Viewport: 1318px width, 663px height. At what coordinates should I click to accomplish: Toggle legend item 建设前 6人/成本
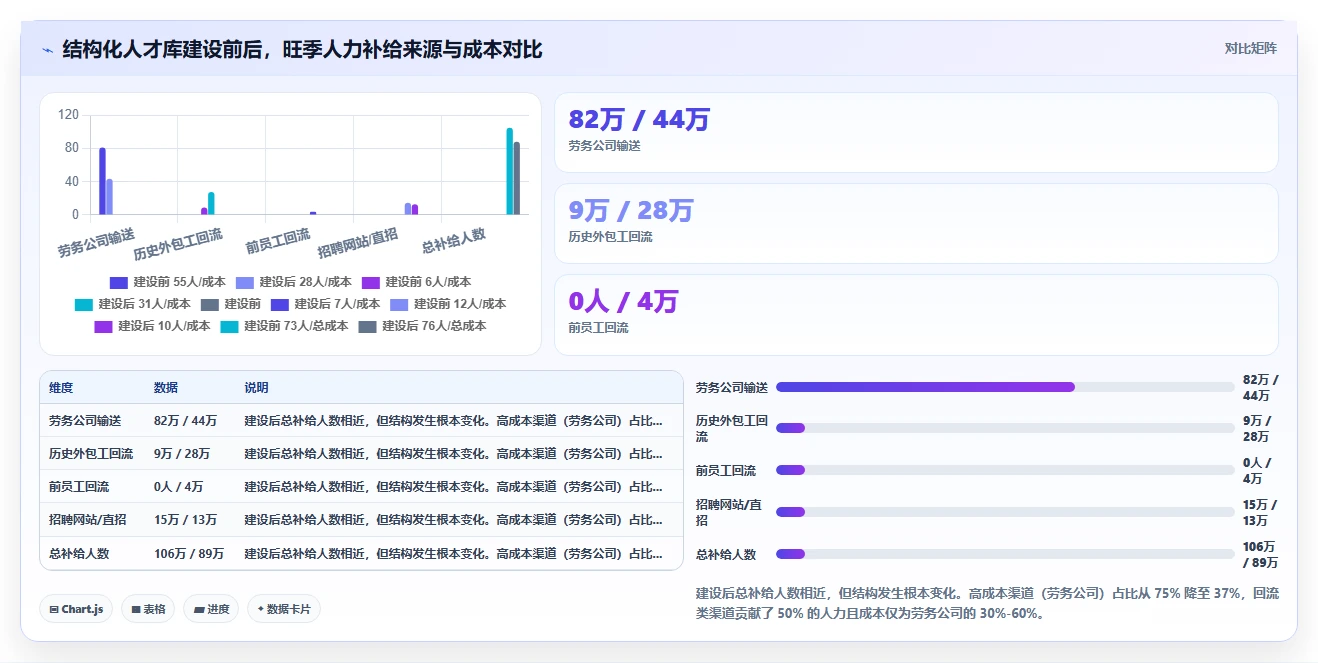[x=417, y=282]
